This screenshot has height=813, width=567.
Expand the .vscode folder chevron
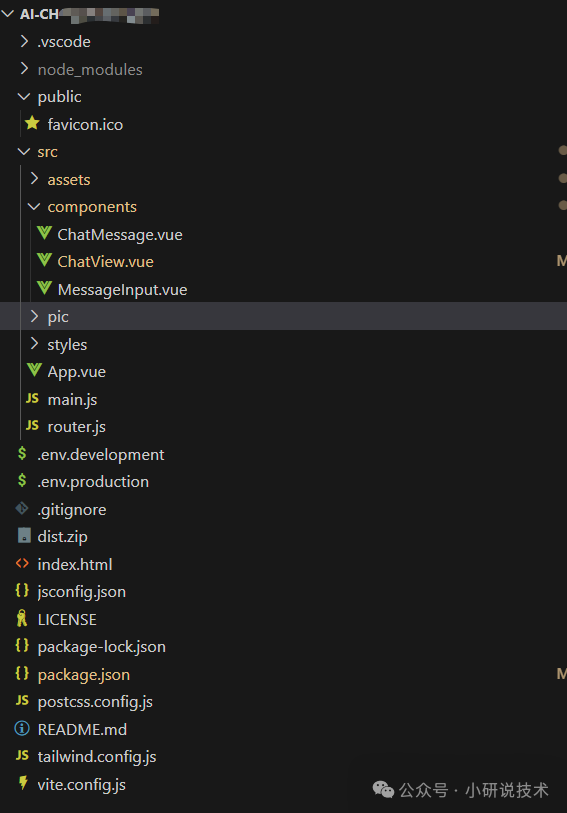(x=24, y=41)
